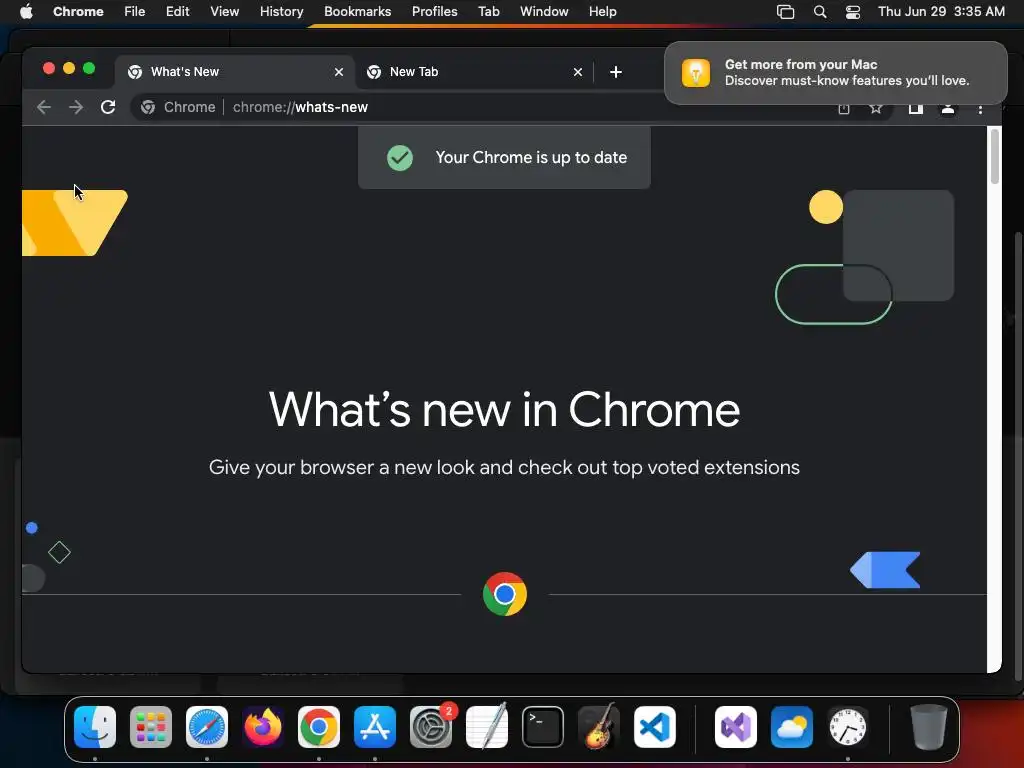Viewport: 1024px width, 768px height.
Task: Launch Terminal from the Dock
Action: click(x=543, y=727)
